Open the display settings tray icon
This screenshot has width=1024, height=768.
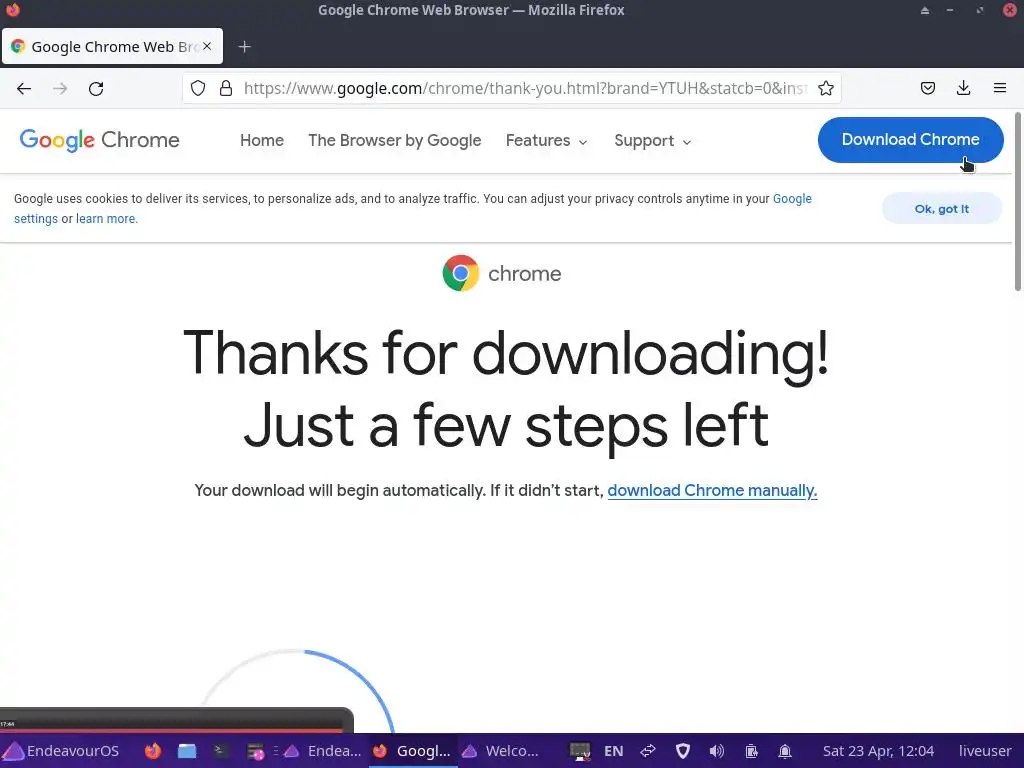pos(580,751)
